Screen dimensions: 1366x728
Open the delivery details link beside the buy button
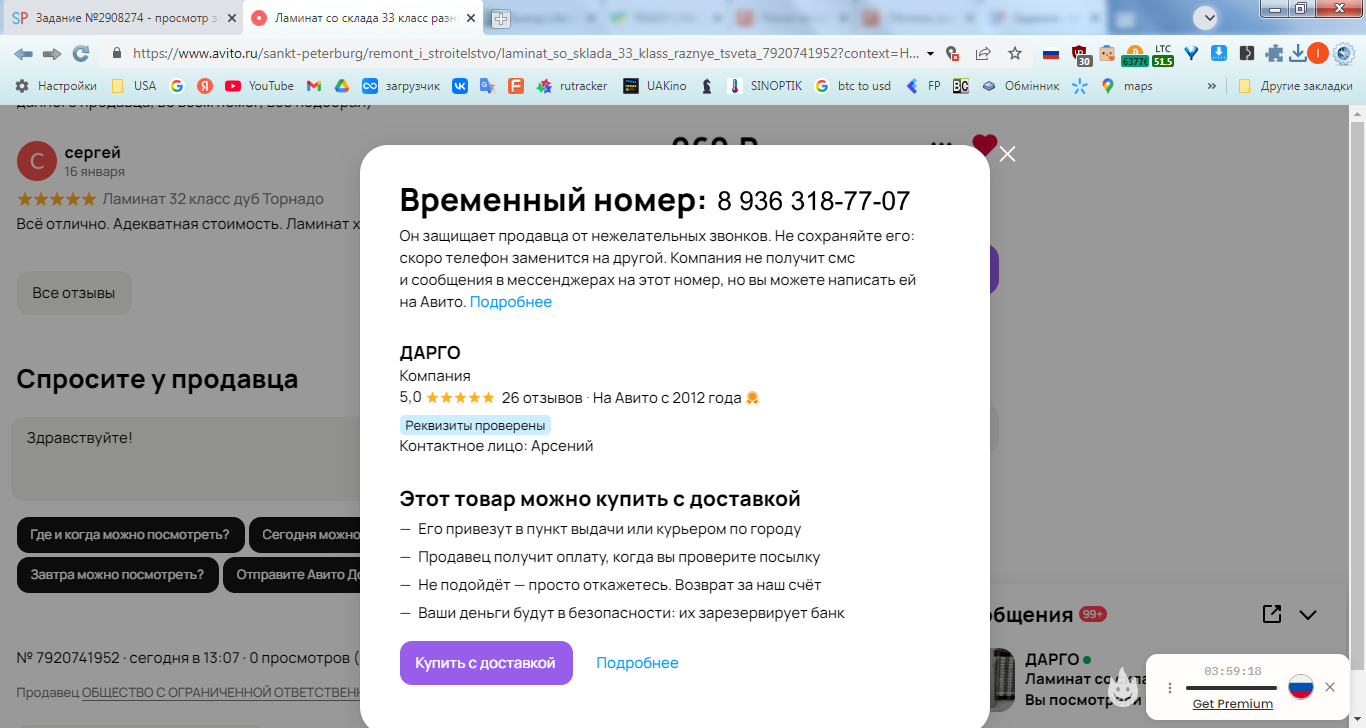637,663
